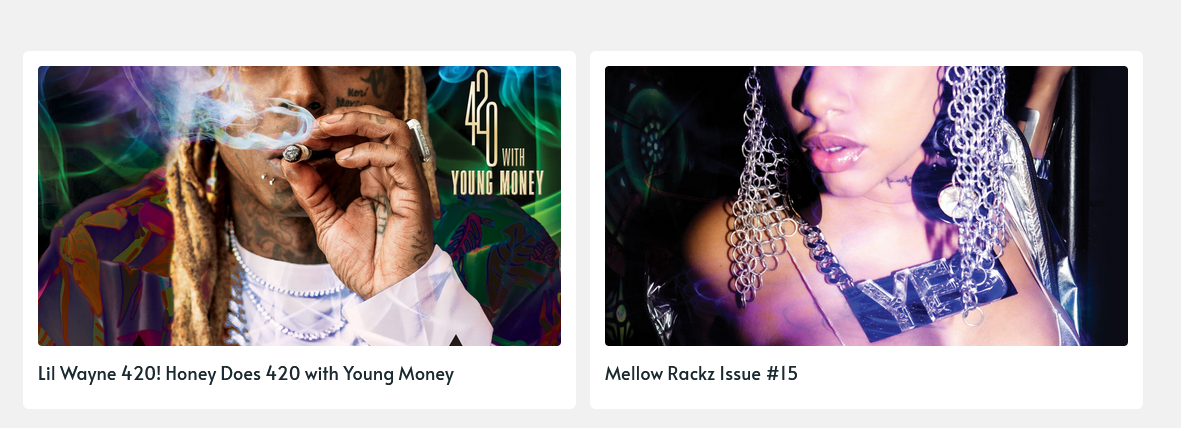Click the 'Lil Wayne 420! Honey Does 420 with Young Money' title
The height and width of the screenshot is (428, 1181).
point(246,374)
